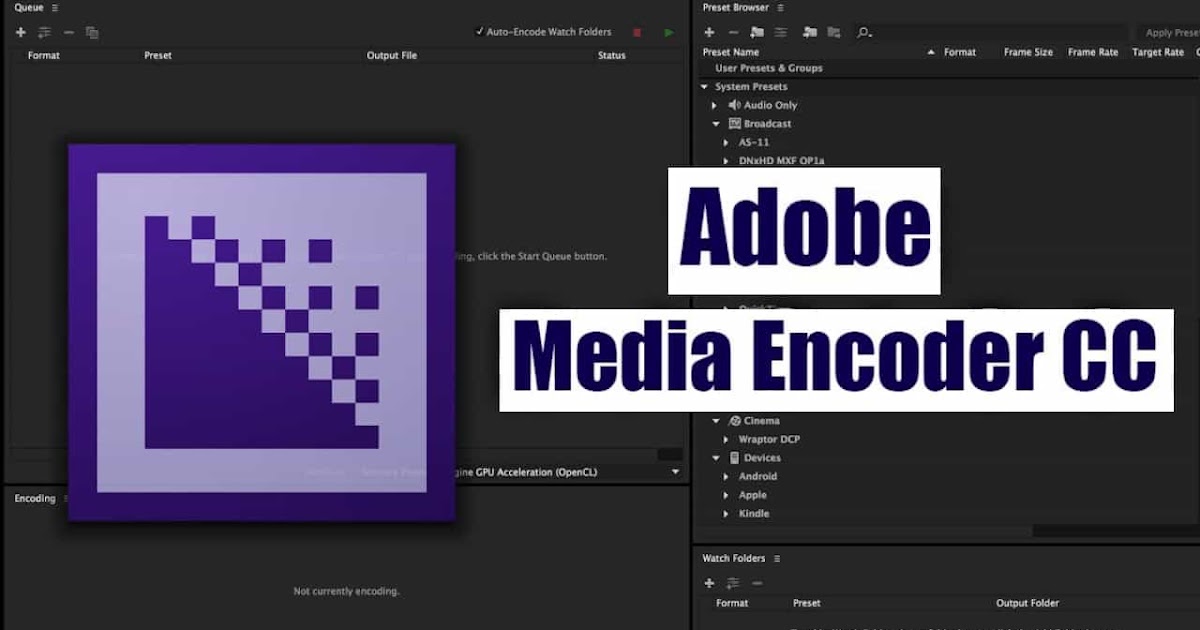
Task: Sort presets by Preset Name column header
Action: point(731,52)
